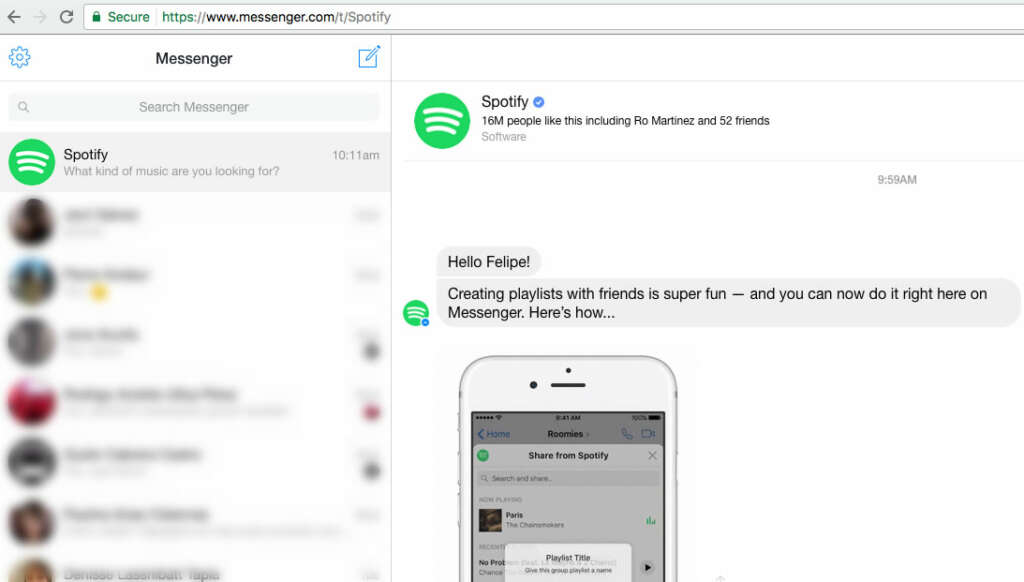The image size is (1024, 582).
Task: Click the search magnifying glass icon
Action: click(23, 106)
